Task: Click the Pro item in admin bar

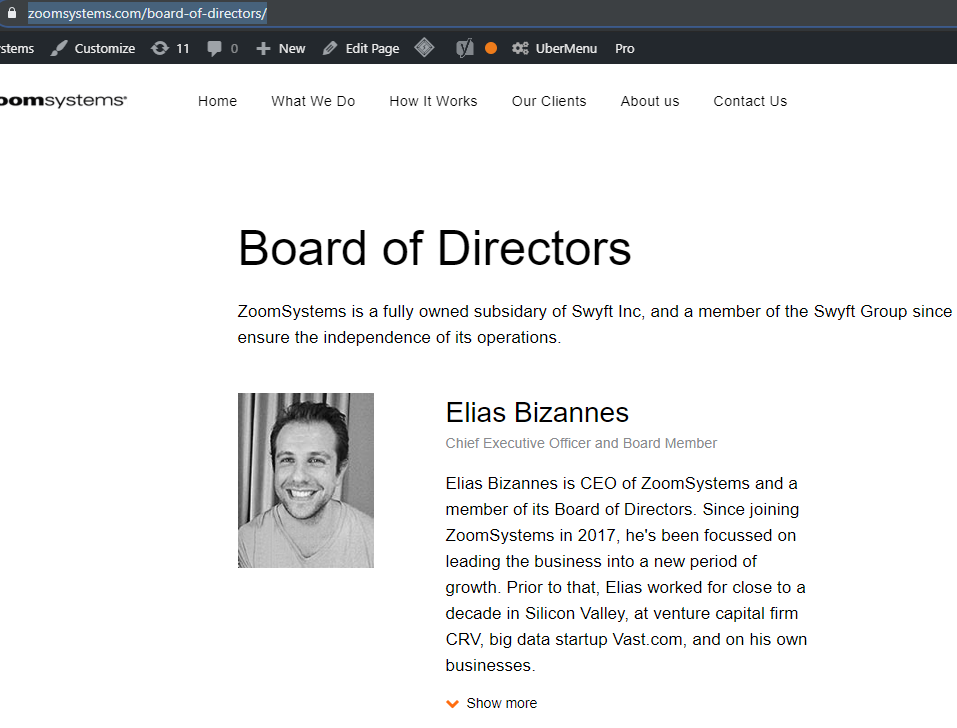Action: click(625, 48)
